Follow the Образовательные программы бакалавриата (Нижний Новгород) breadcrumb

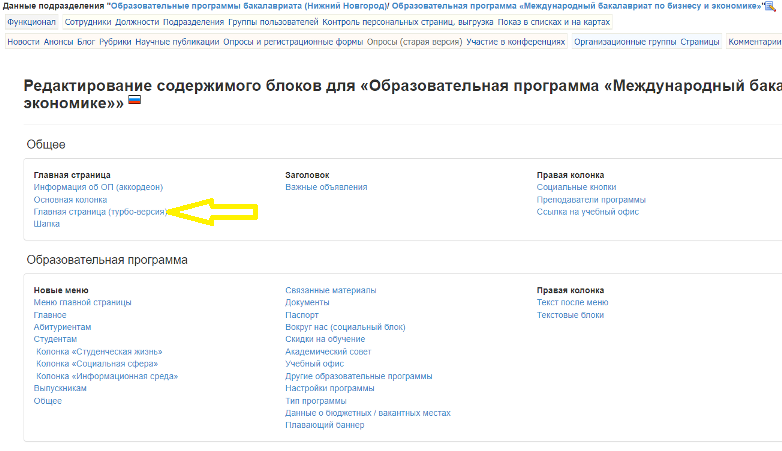[x=249, y=6]
